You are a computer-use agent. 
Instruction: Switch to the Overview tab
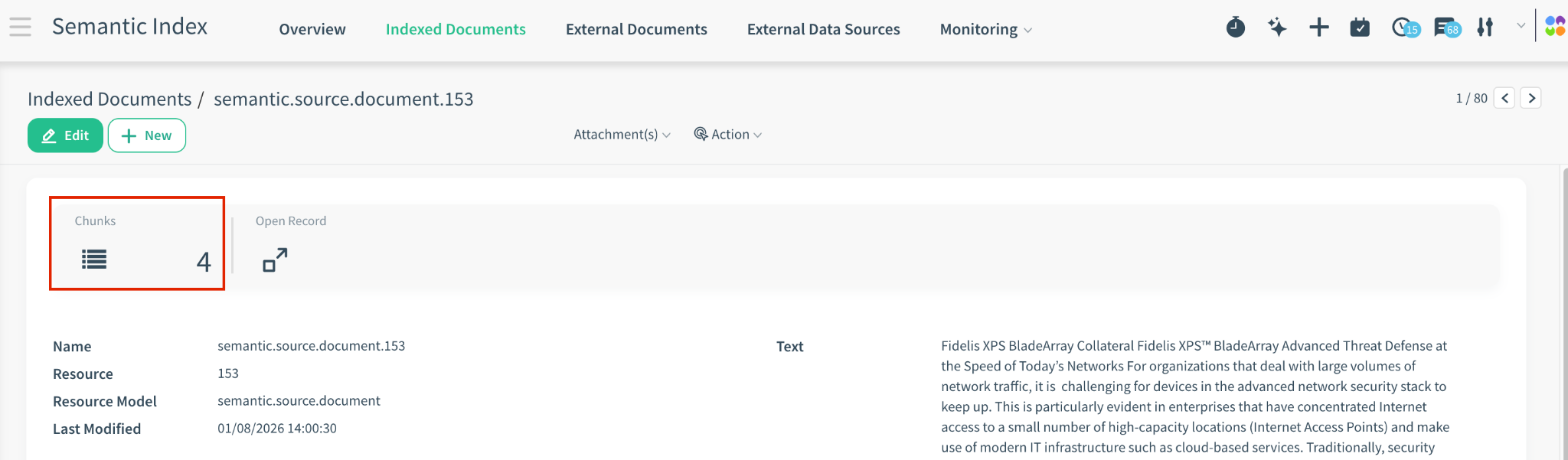[x=312, y=29]
